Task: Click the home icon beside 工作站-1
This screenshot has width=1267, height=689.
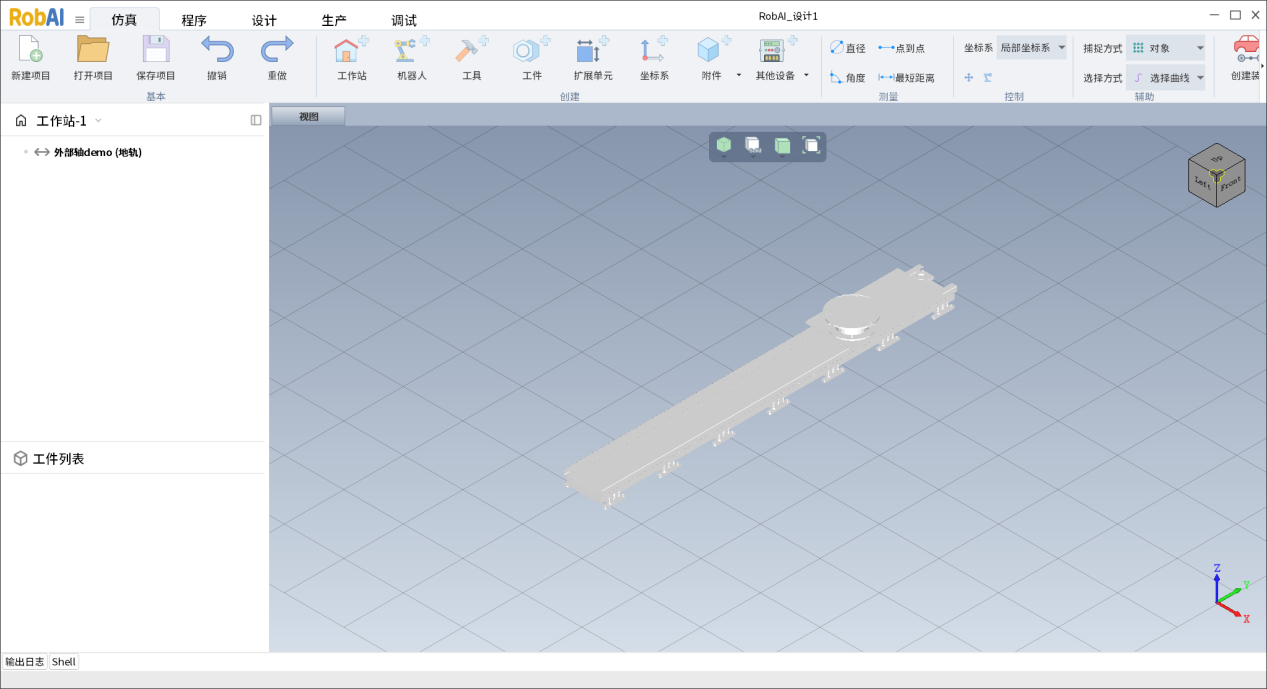Action: click(x=21, y=120)
